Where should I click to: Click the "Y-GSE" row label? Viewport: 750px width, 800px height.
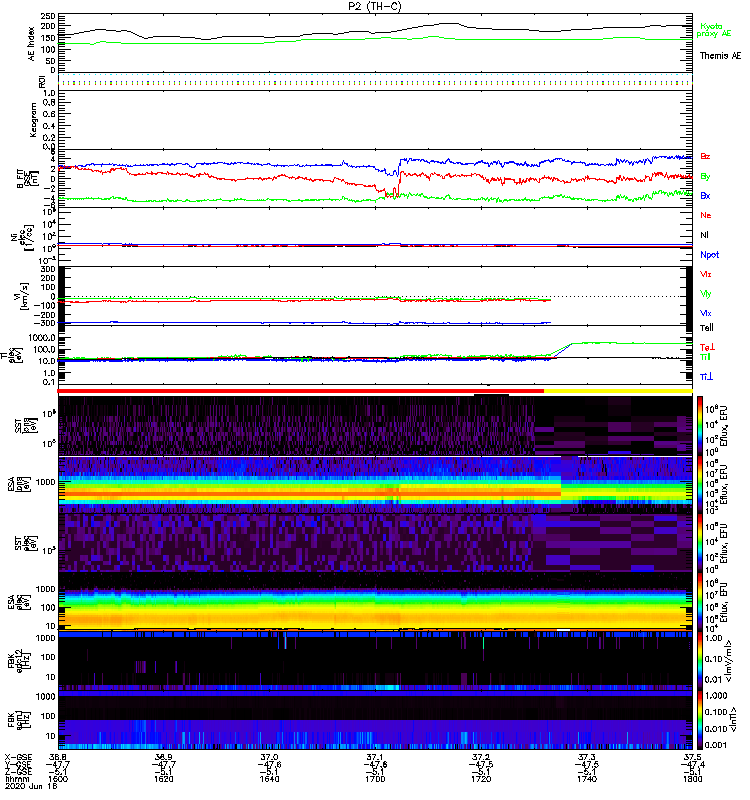point(19,764)
